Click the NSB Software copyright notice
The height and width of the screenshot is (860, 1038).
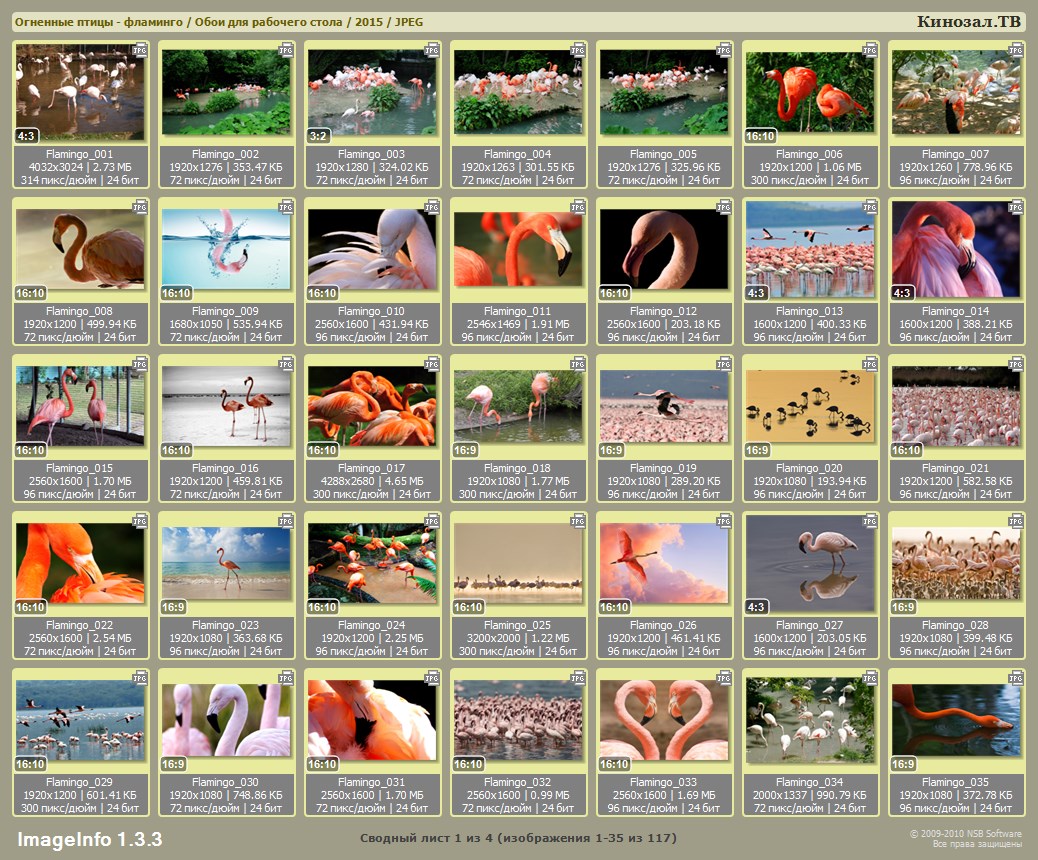(965, 838)
